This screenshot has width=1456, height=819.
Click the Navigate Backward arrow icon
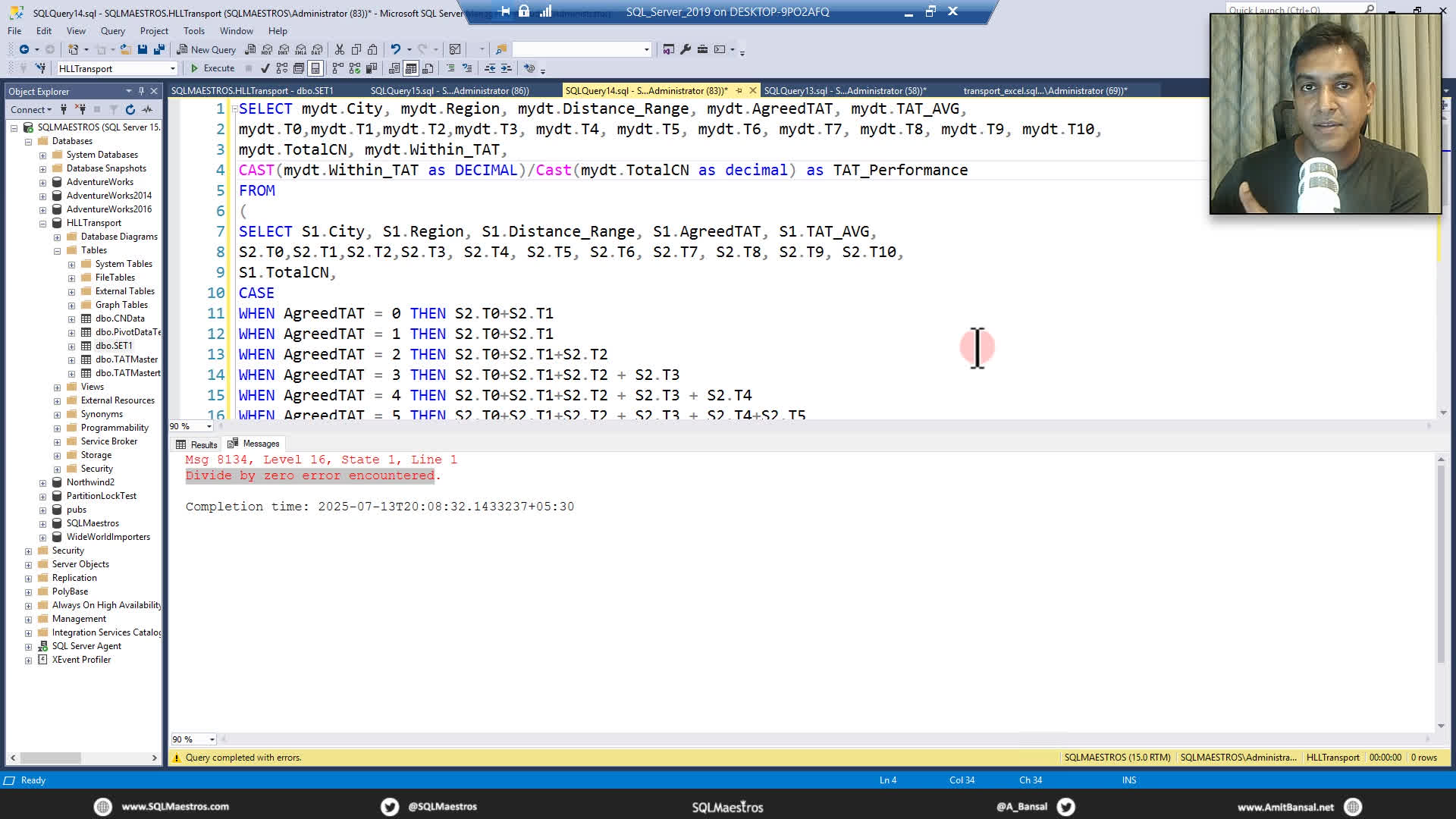tap(24, 49)
